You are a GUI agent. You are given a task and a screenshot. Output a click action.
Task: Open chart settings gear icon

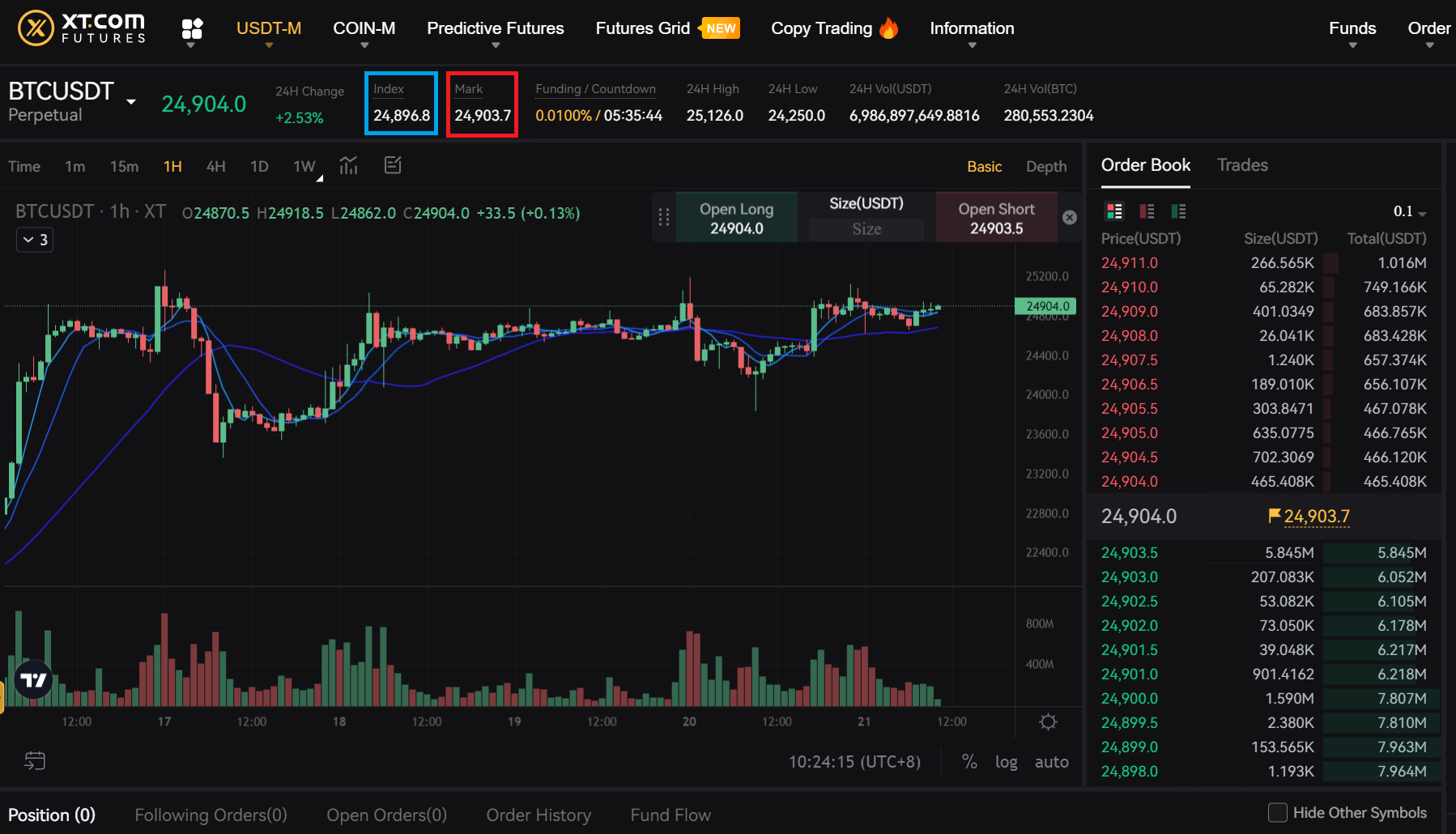click(1048, 721)
